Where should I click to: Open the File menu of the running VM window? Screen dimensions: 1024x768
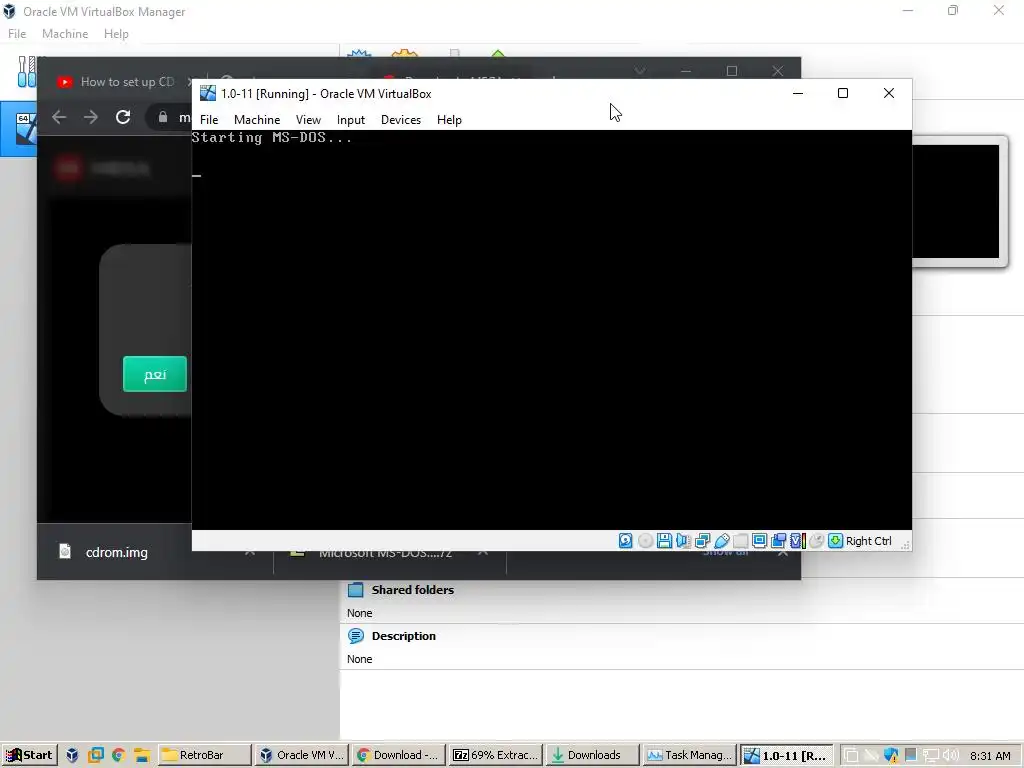coord(209,120)
